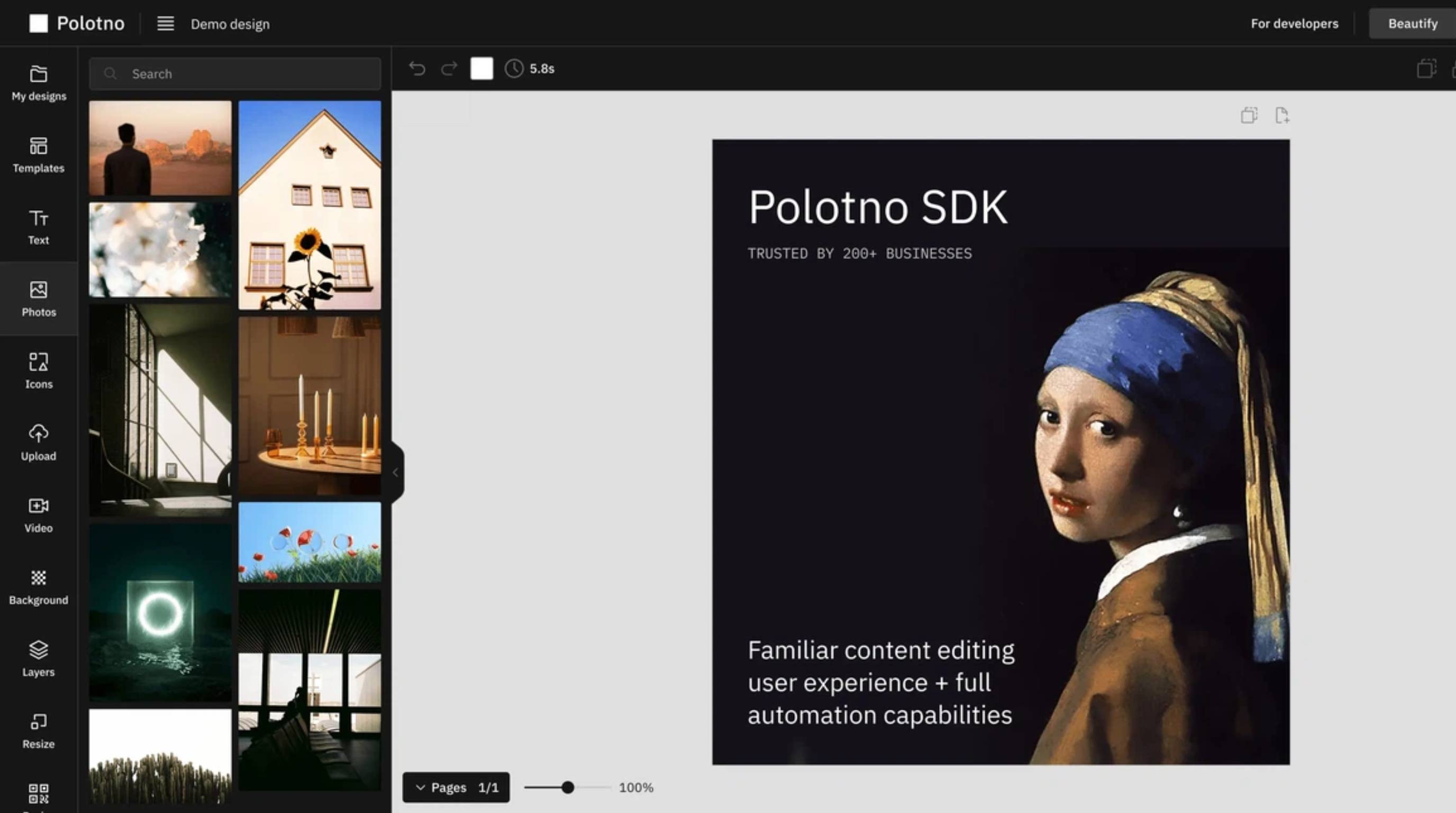Click the clock duration icon
The image size is (1456, 813).
point(514,68)
